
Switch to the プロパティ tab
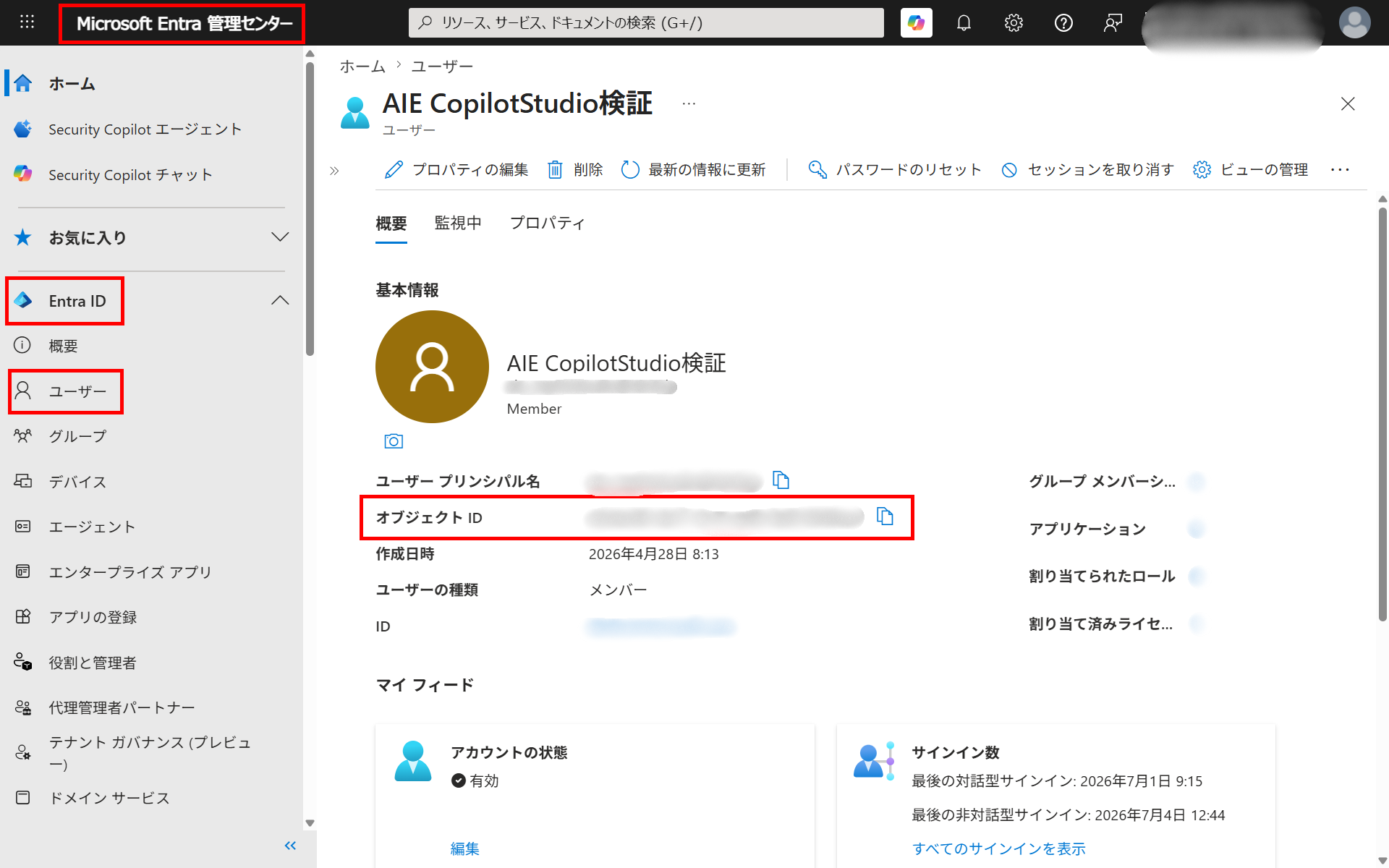547,224
